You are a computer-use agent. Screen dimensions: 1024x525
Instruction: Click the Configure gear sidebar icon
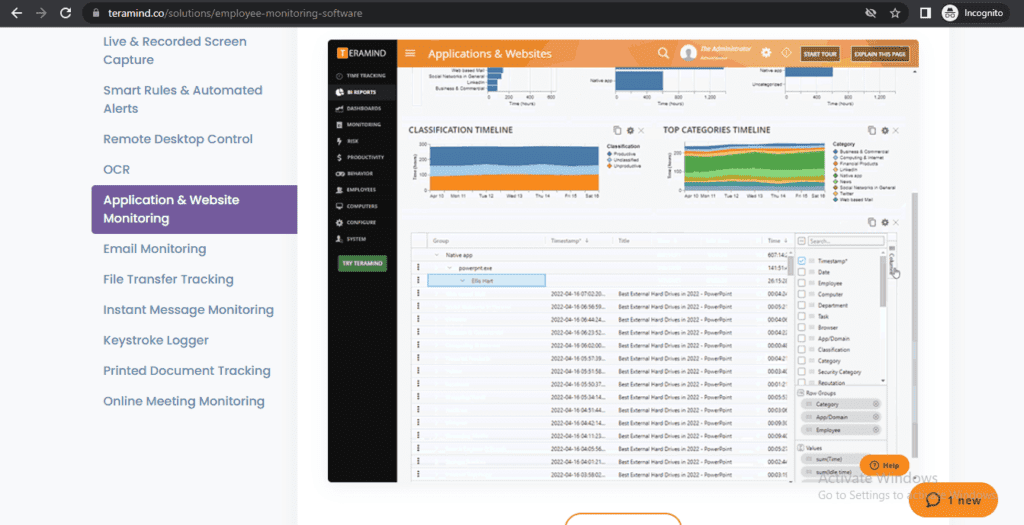[x=340, y=223]
